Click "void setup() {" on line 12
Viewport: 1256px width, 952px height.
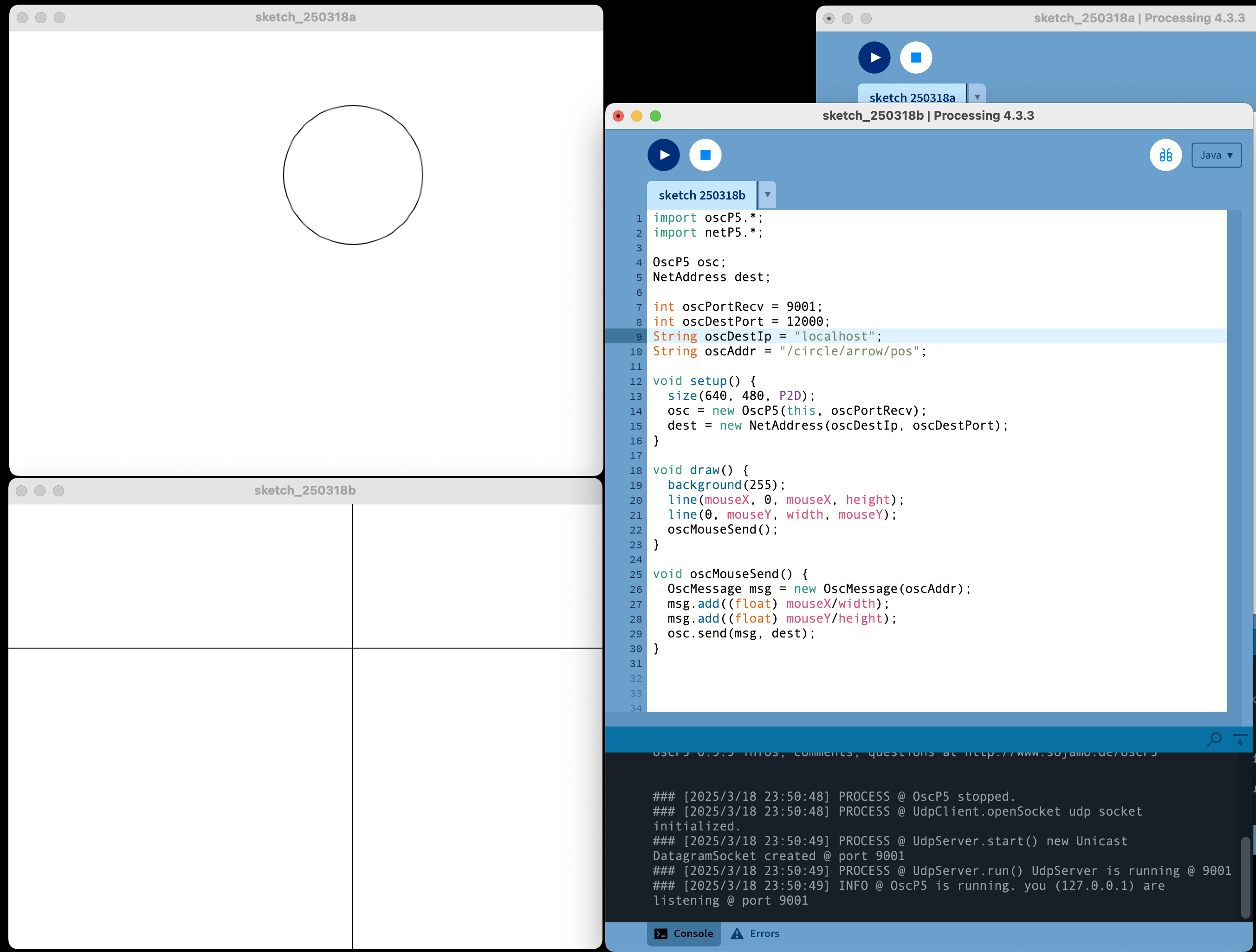tap(704, 381)
